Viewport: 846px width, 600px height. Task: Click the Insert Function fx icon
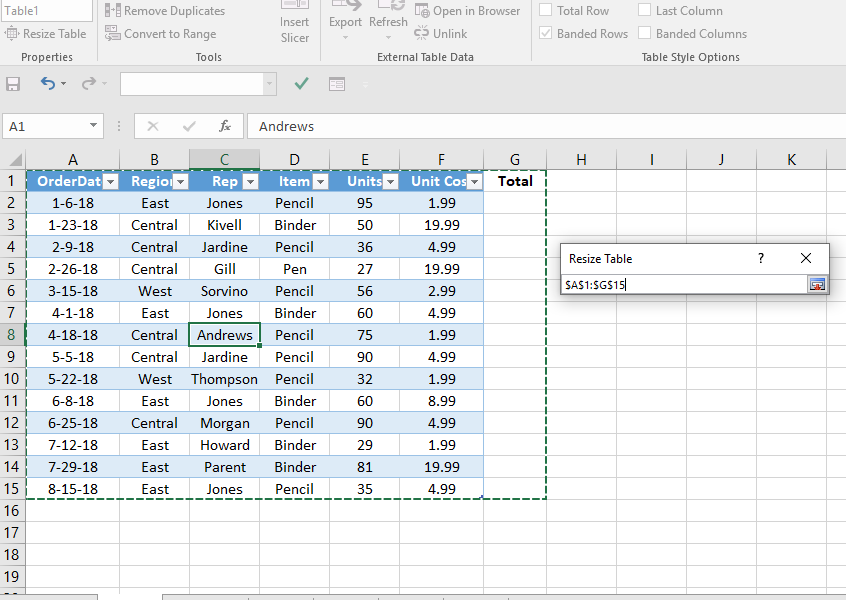226,126
